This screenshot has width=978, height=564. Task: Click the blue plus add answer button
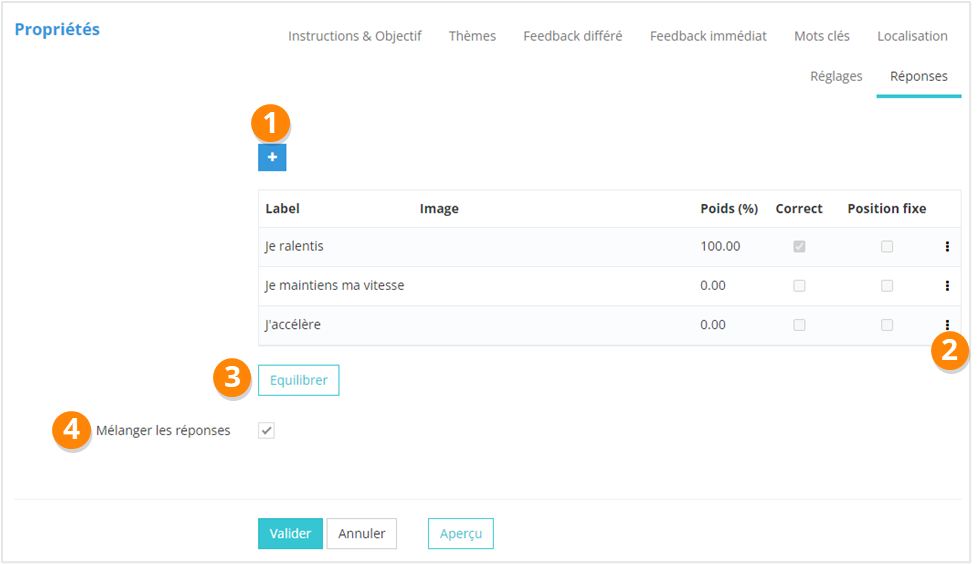click(x=272, y=157)
